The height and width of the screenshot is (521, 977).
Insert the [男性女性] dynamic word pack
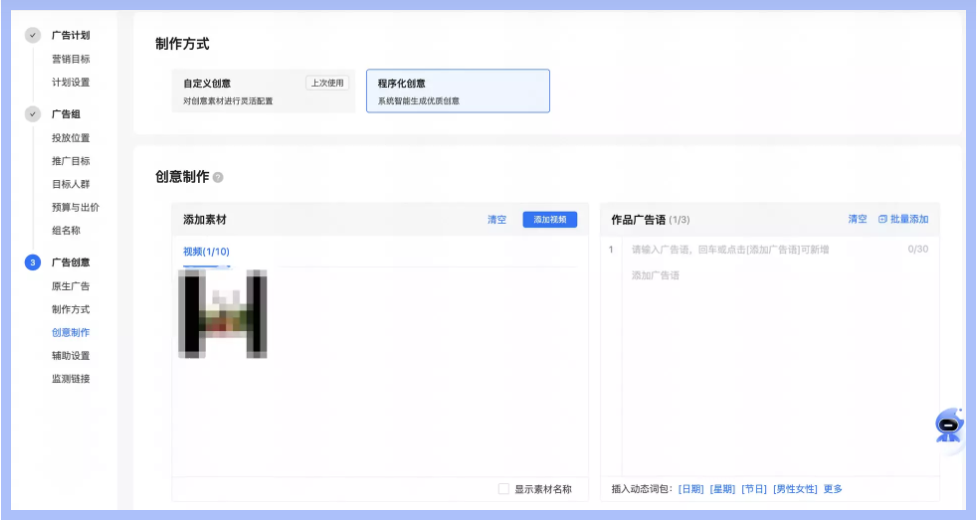point(795,489)
